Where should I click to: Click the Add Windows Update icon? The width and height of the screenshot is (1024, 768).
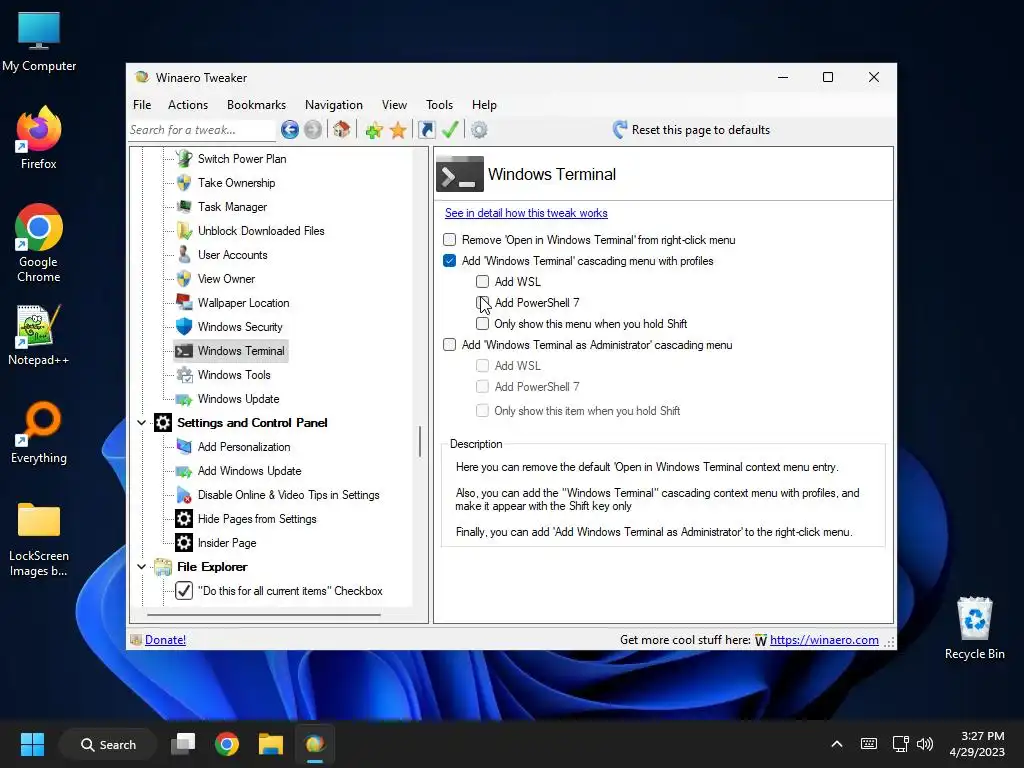pos(184,471)
